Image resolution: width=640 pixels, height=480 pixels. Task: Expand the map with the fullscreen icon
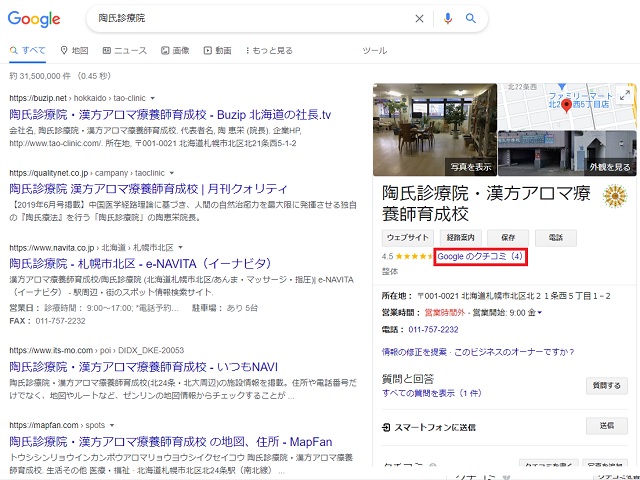coord(624,96)
